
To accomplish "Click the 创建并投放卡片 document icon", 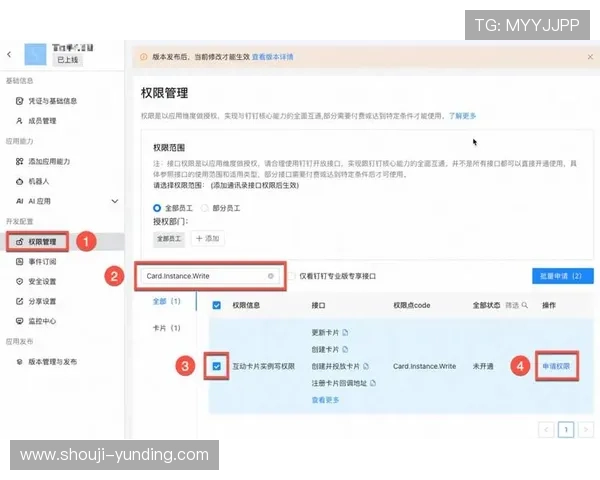I will (x=366, y=366).
